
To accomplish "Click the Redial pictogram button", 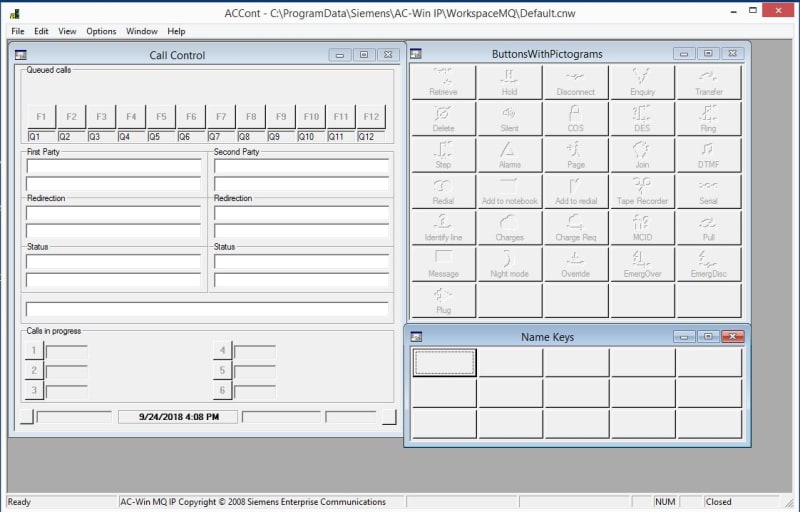I will [443, 191].
